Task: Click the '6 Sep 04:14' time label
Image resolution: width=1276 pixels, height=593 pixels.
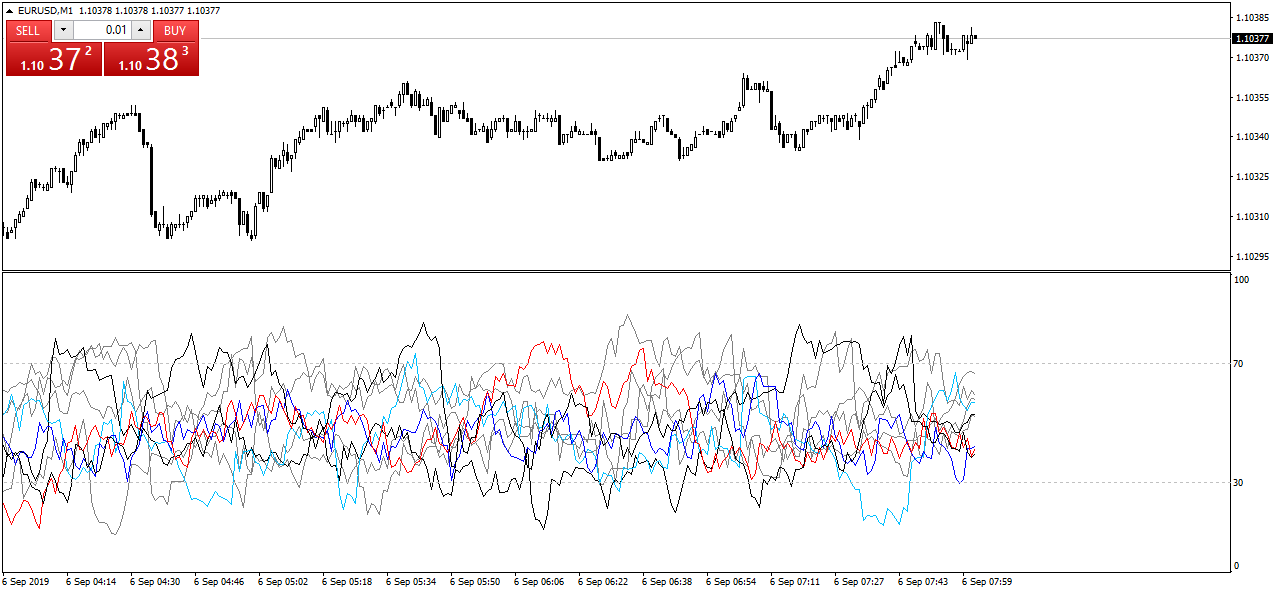Action: 91,581
